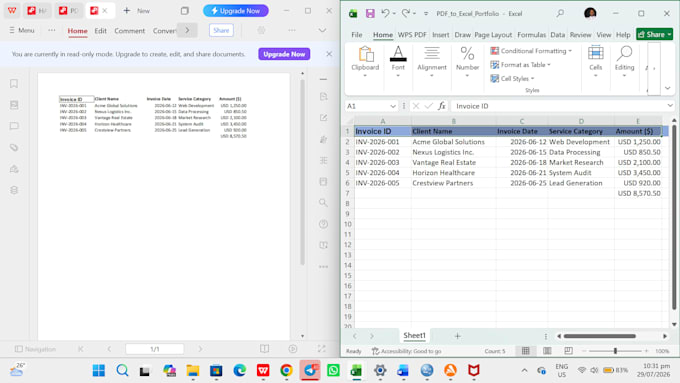Open the Name Box dropdown arrow
The height and width of the screenshot is (383, 680).
392,106
